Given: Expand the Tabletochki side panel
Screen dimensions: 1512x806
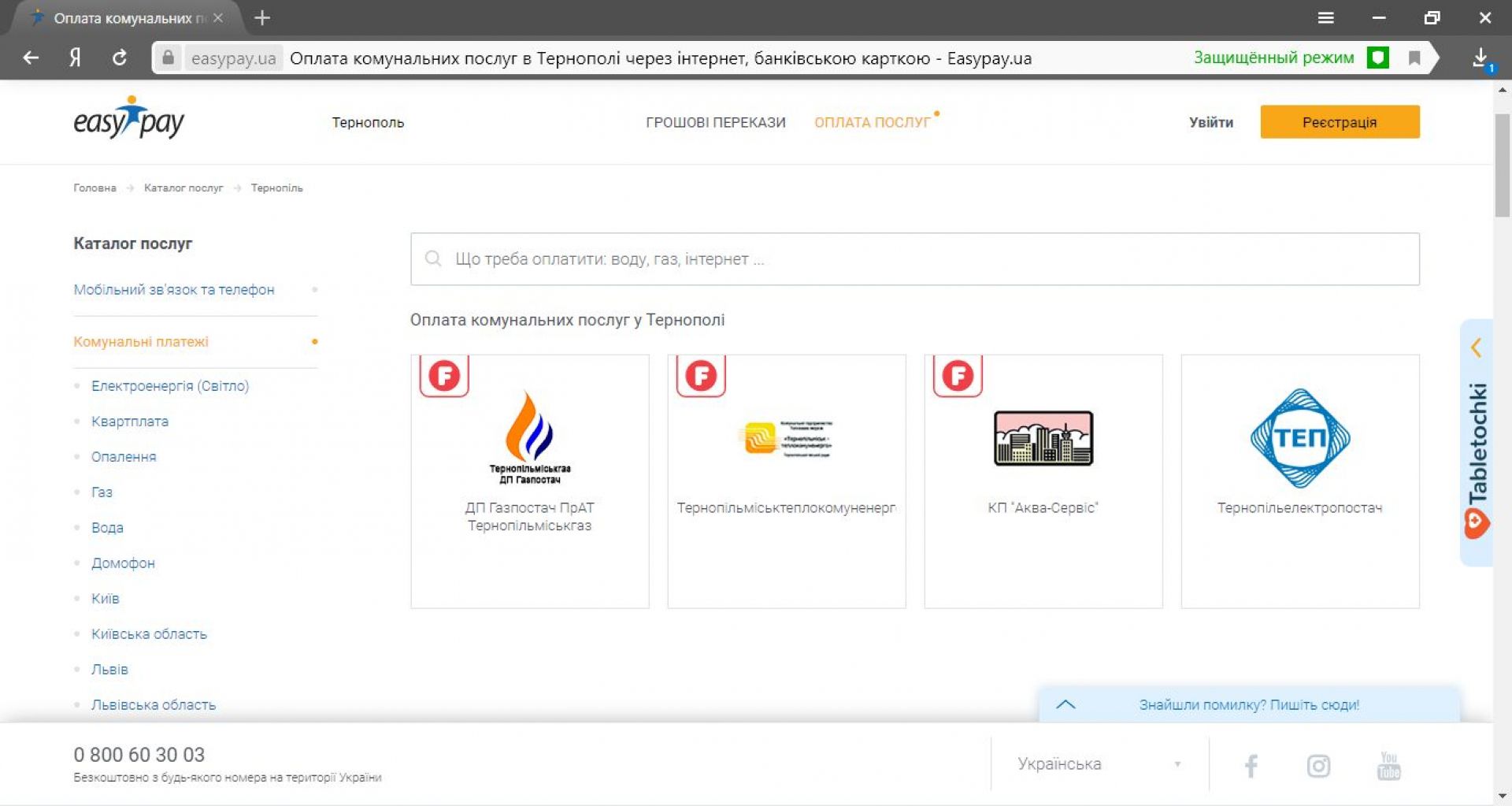Looking at the screenshot, I should [1476, 347].
